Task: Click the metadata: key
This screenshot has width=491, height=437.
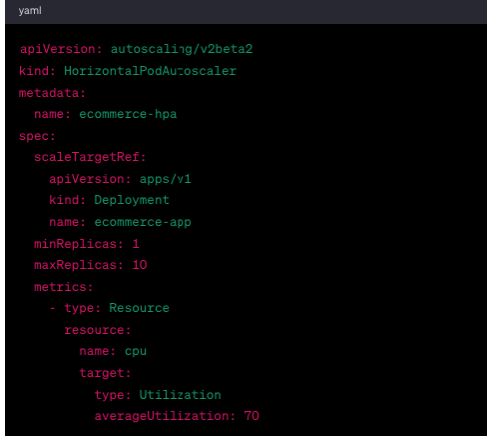Action: [x=52, y=93]
